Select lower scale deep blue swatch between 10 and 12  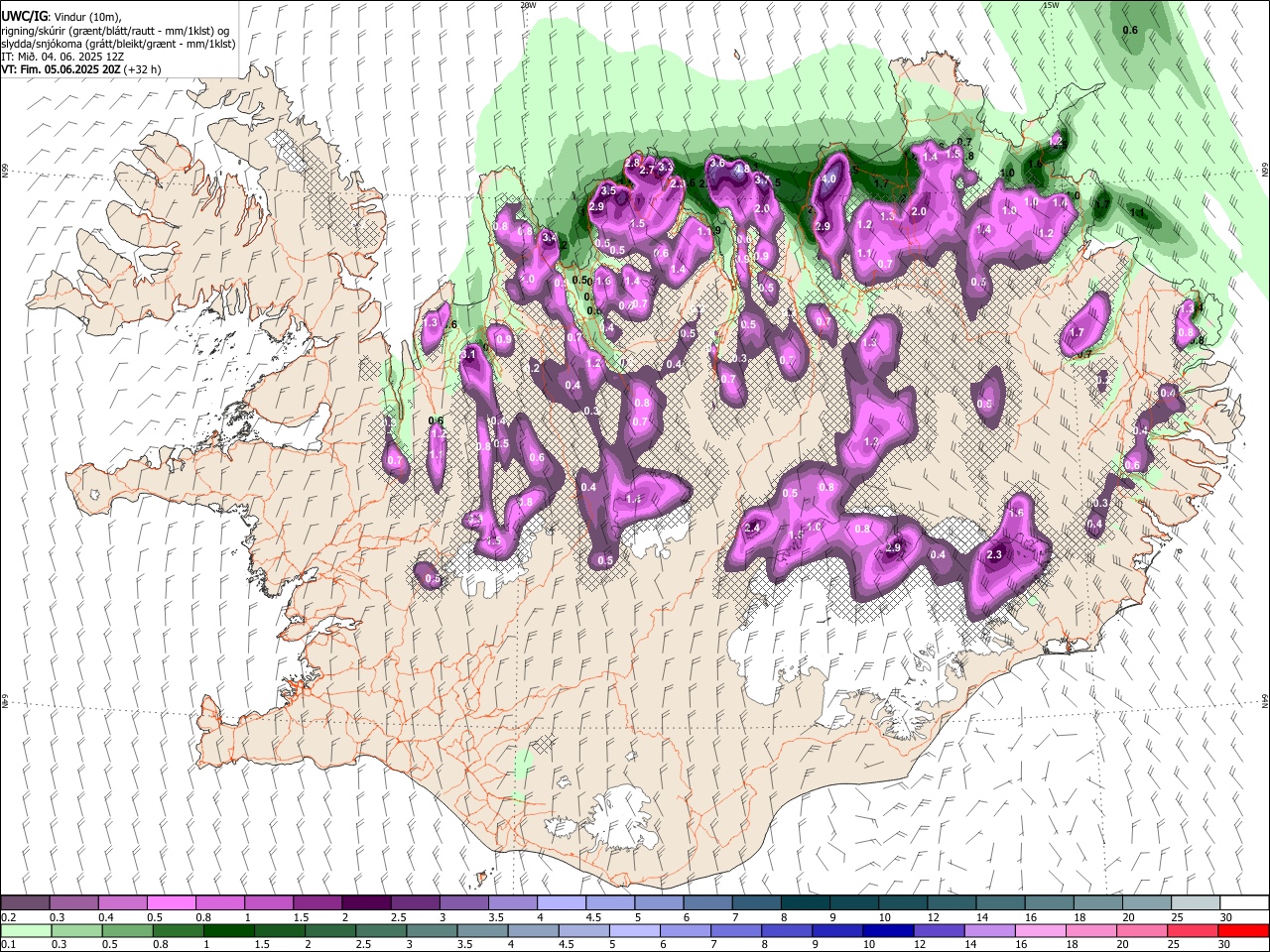(889, 930)
